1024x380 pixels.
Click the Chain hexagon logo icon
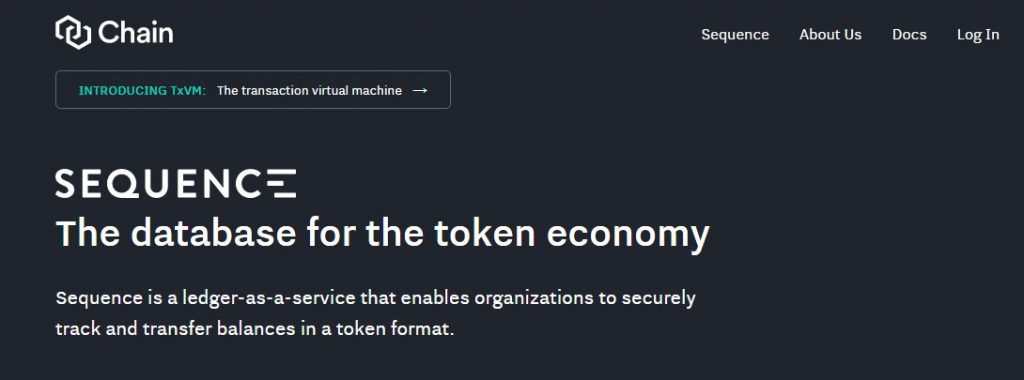click(x=73, y=33)
